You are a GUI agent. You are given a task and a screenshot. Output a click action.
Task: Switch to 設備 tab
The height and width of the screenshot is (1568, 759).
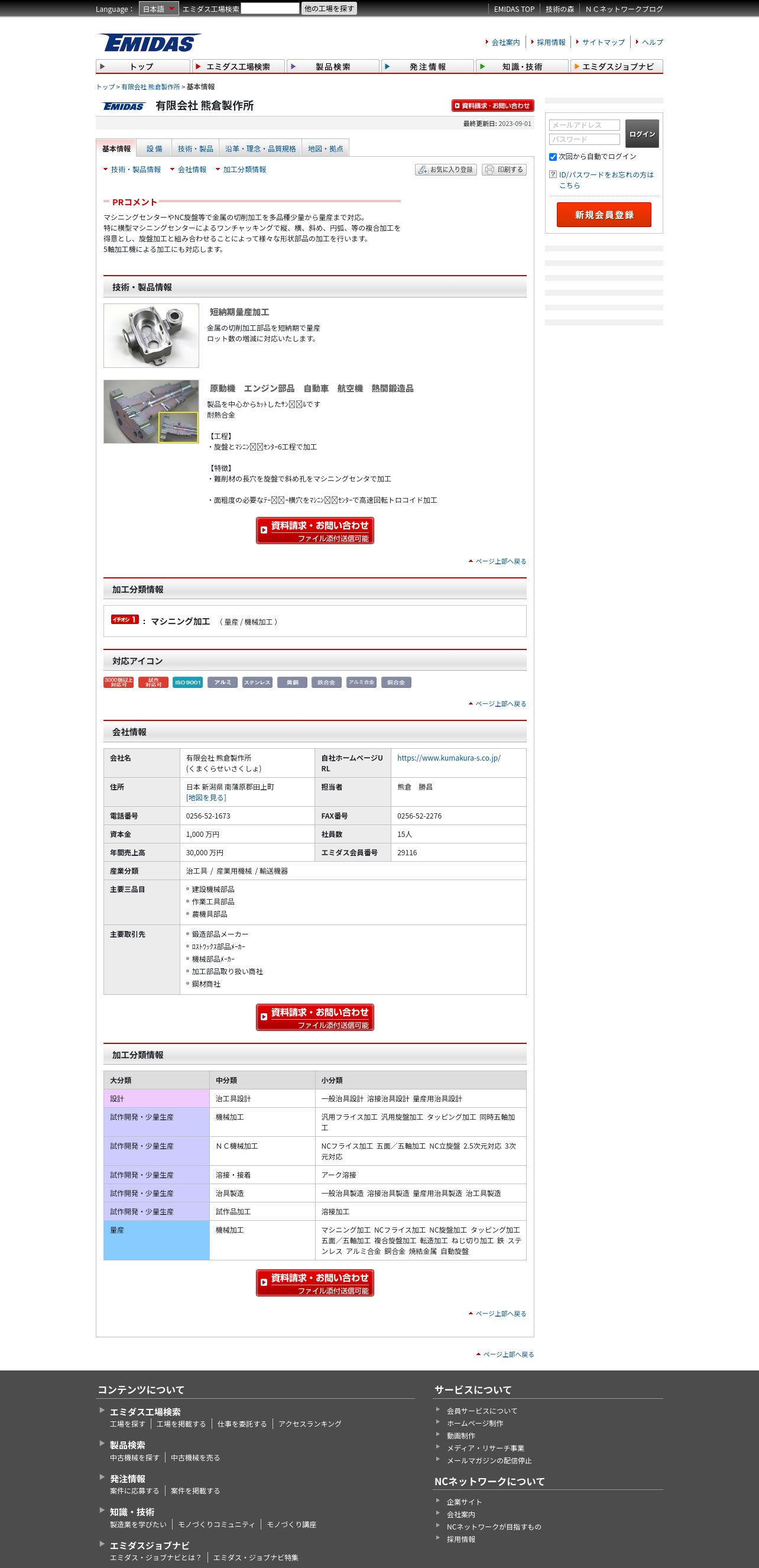click(x=154, y=148)
